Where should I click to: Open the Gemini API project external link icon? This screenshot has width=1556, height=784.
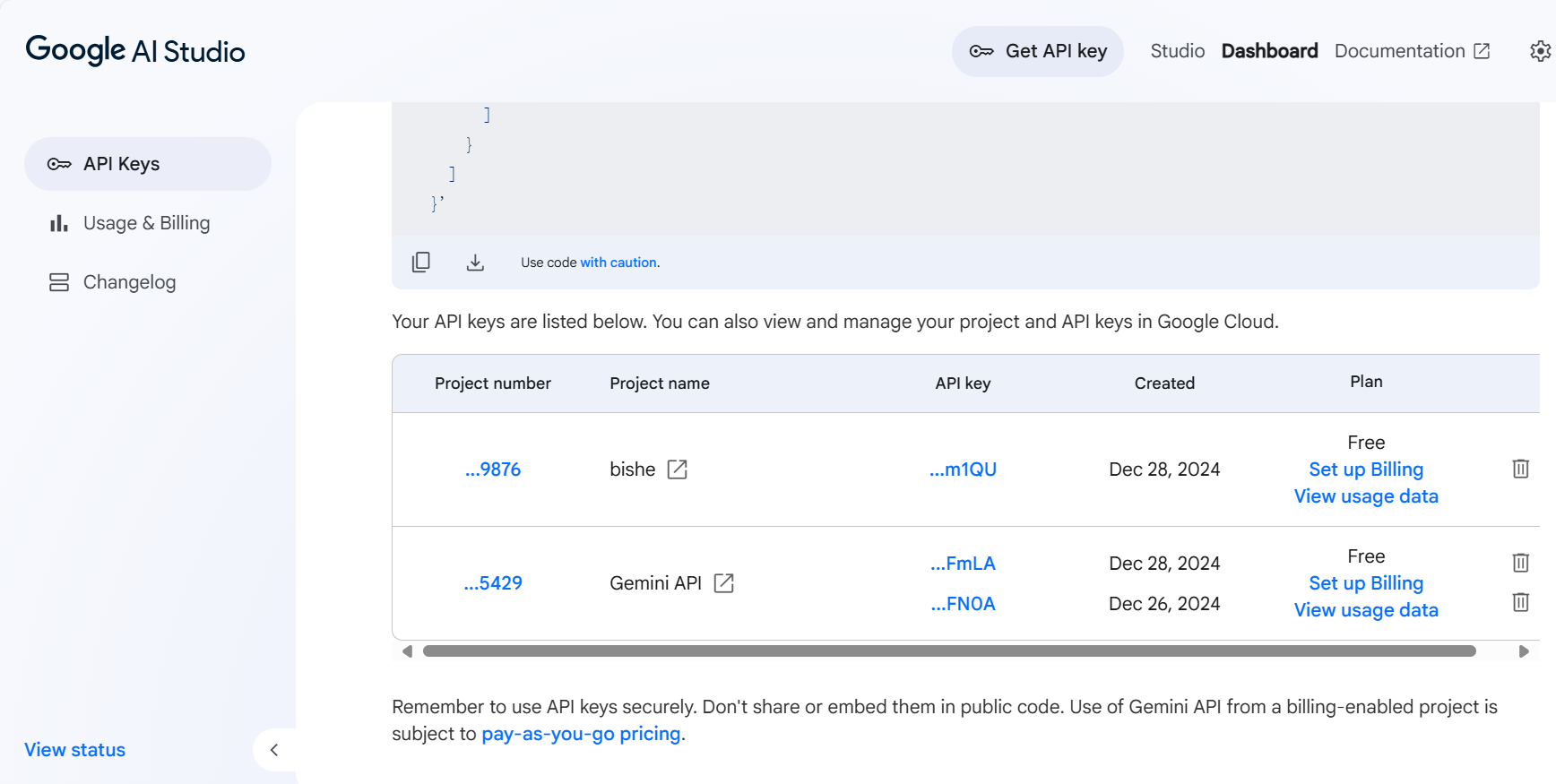point(724,583)
